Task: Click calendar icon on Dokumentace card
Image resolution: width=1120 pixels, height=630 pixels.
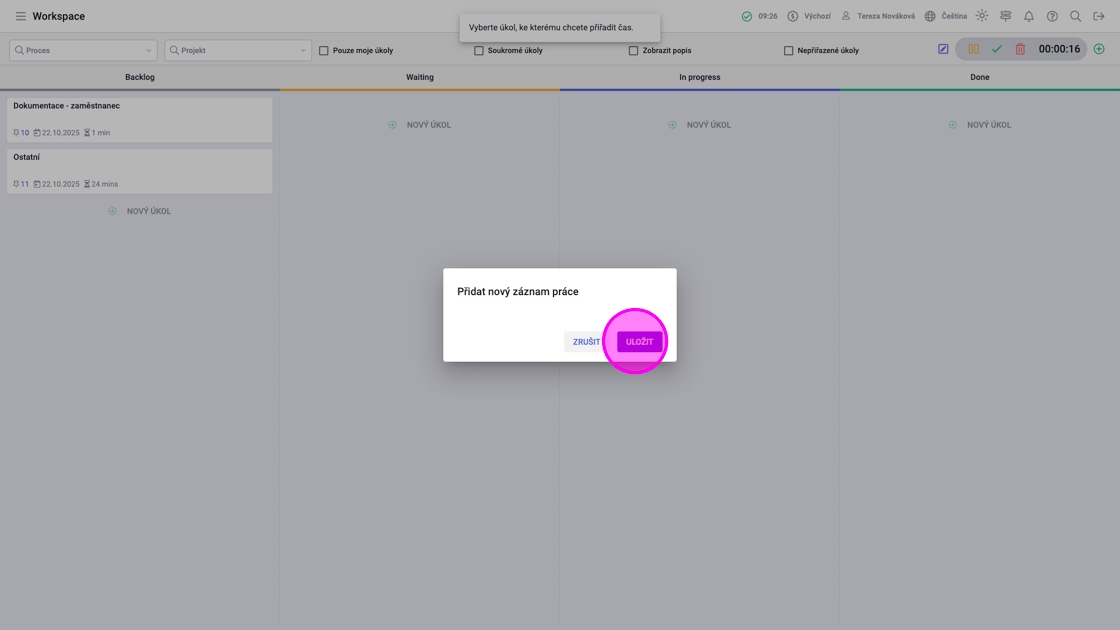Action: click(x=37, y=132)
